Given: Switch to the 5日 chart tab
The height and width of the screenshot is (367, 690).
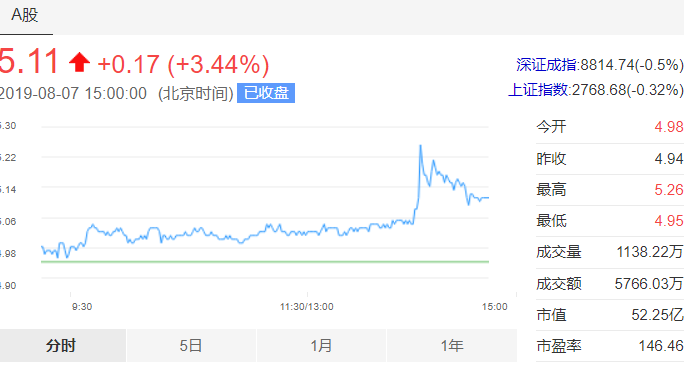Looking at the screenshot, I should pyautogui.click(x=191, y=346).
